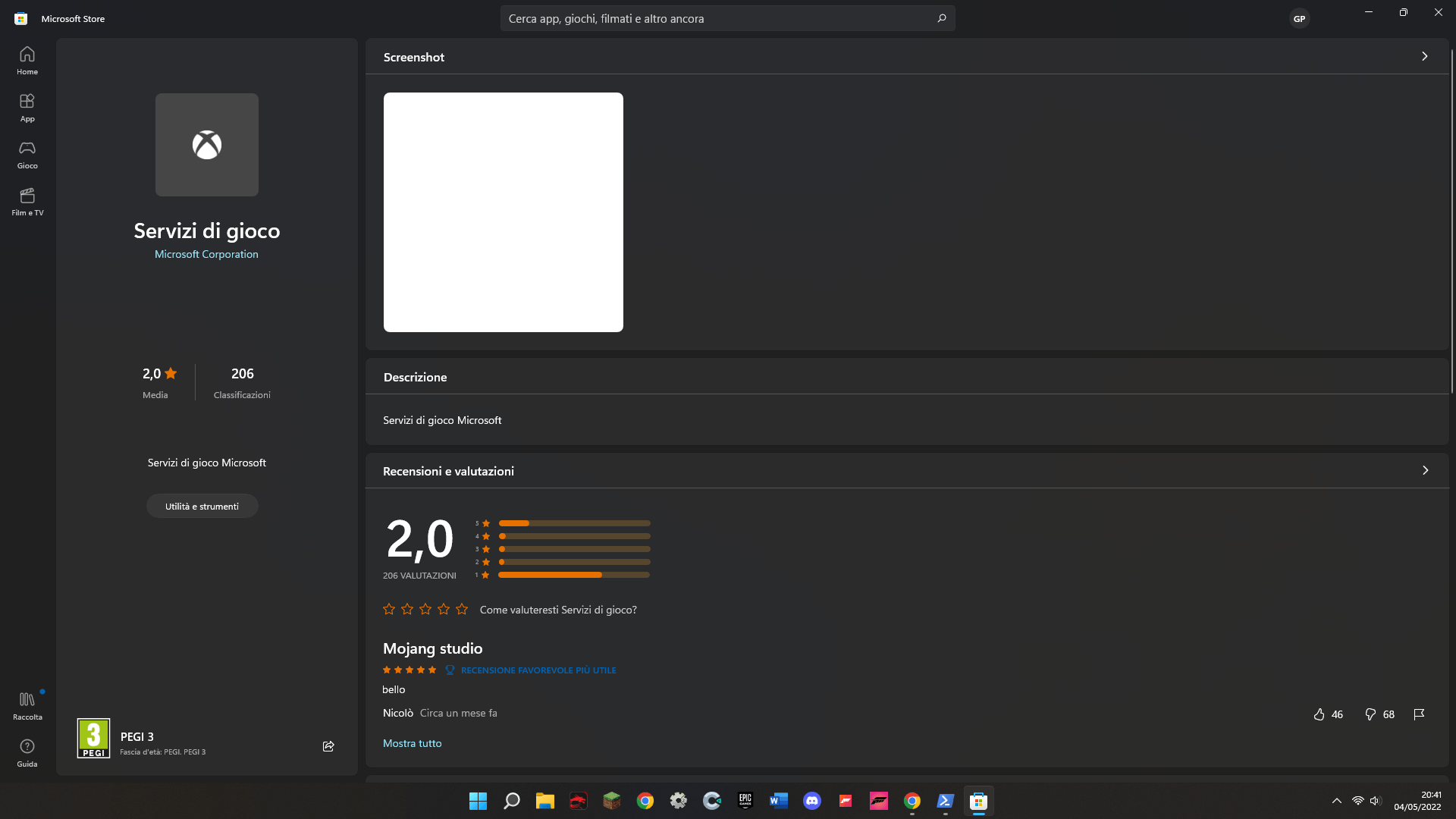Click the search magnifier icon

[x=942, y=18]
